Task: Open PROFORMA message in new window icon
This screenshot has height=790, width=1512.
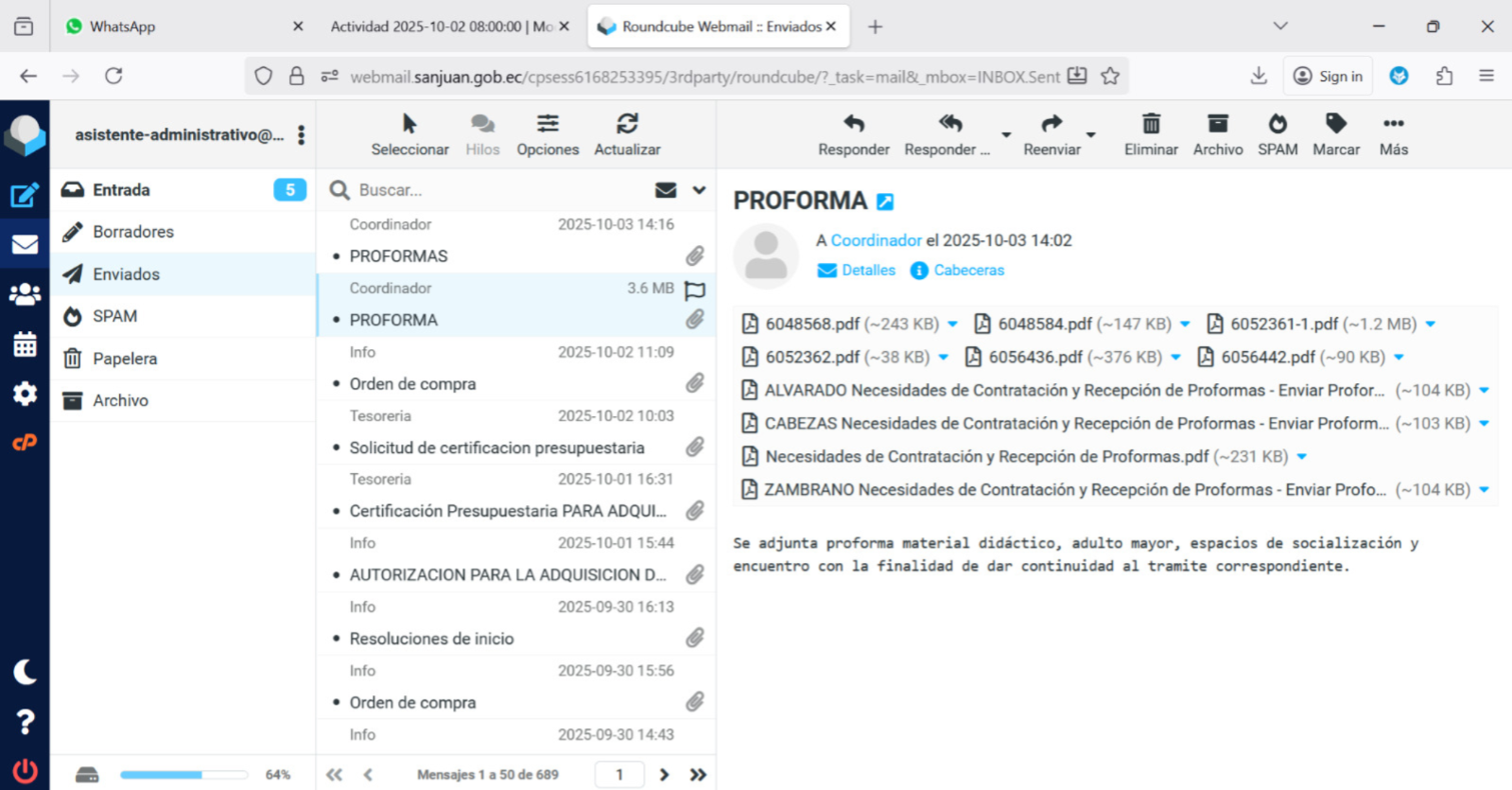Action: coord(885,202)
